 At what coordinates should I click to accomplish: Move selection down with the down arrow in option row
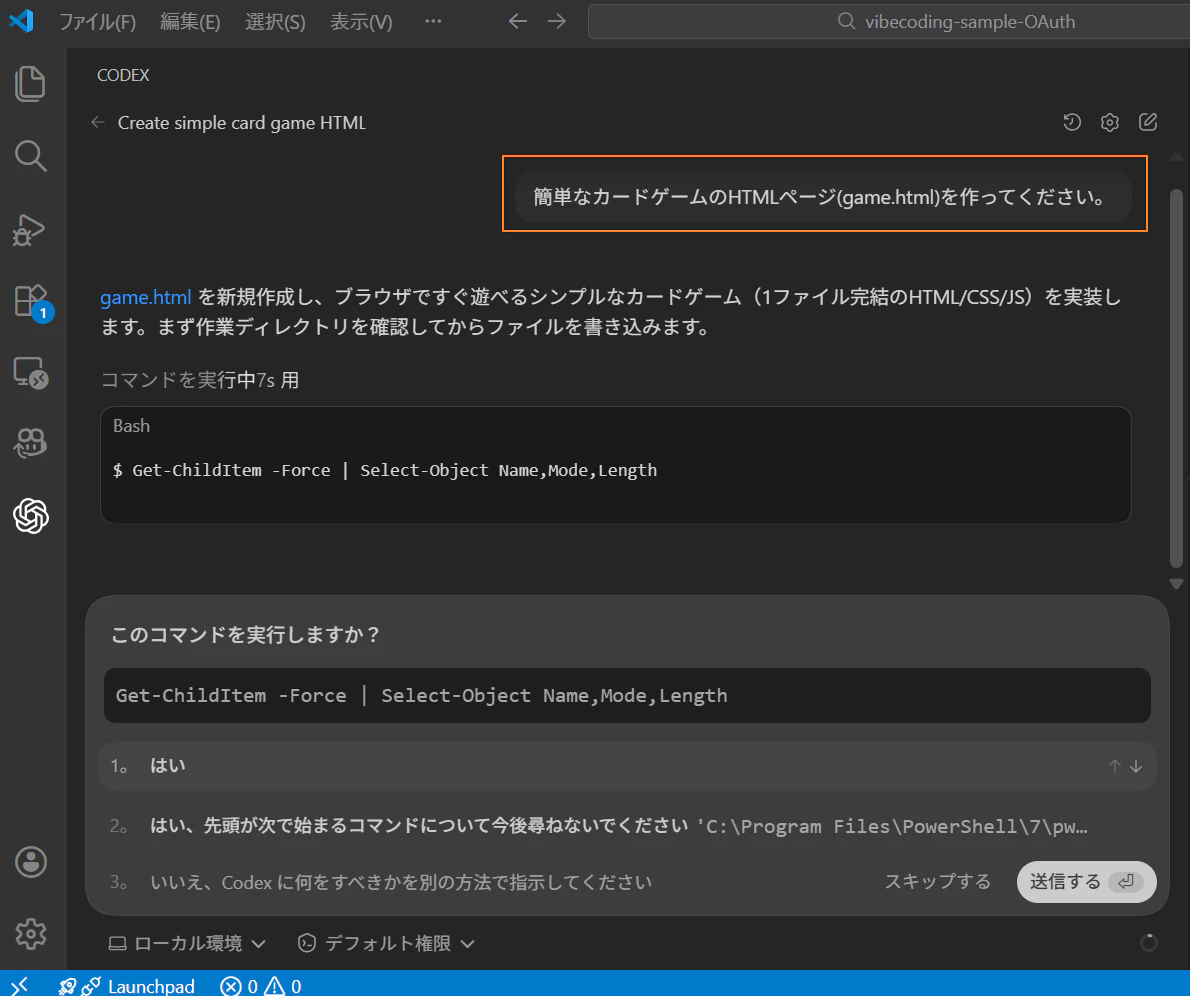click(1136, 766)
